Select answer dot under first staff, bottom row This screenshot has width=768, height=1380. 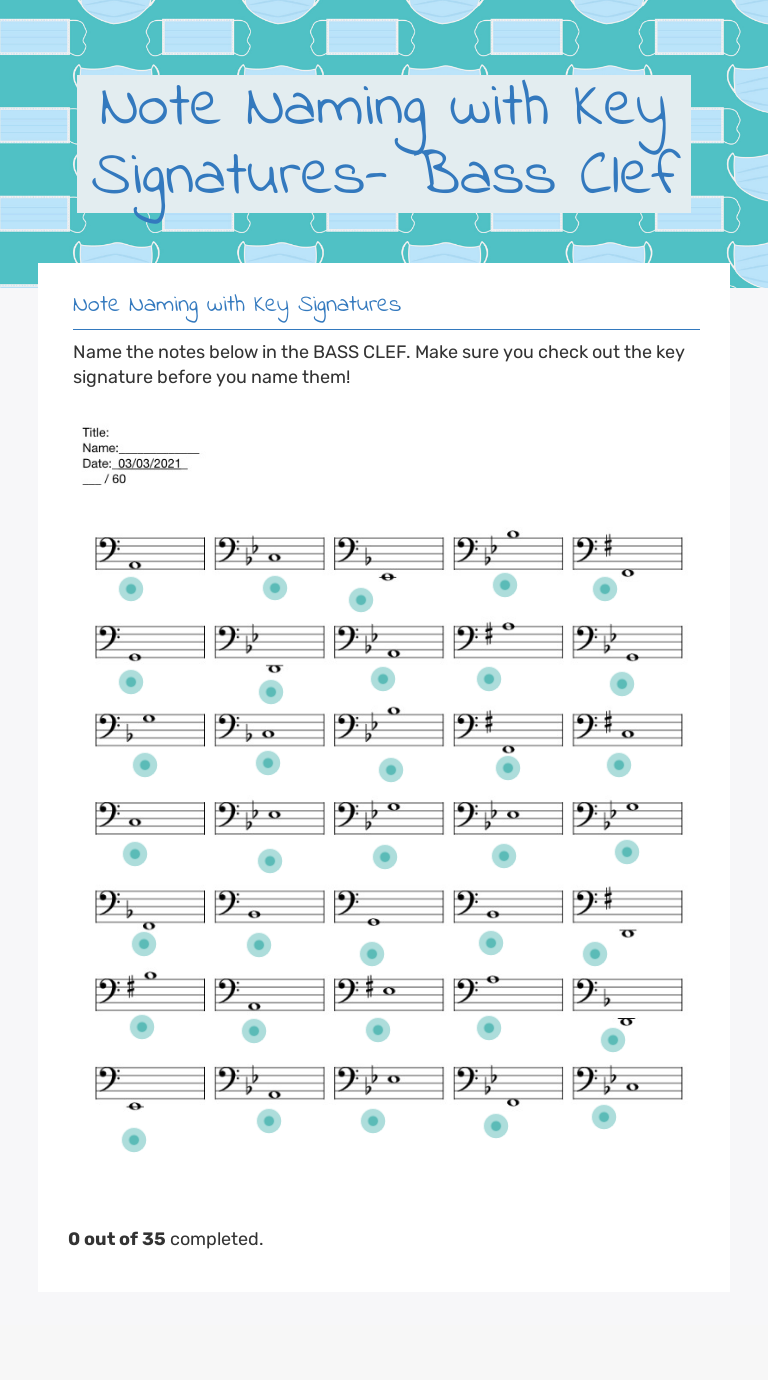(x=133, y=1140)
